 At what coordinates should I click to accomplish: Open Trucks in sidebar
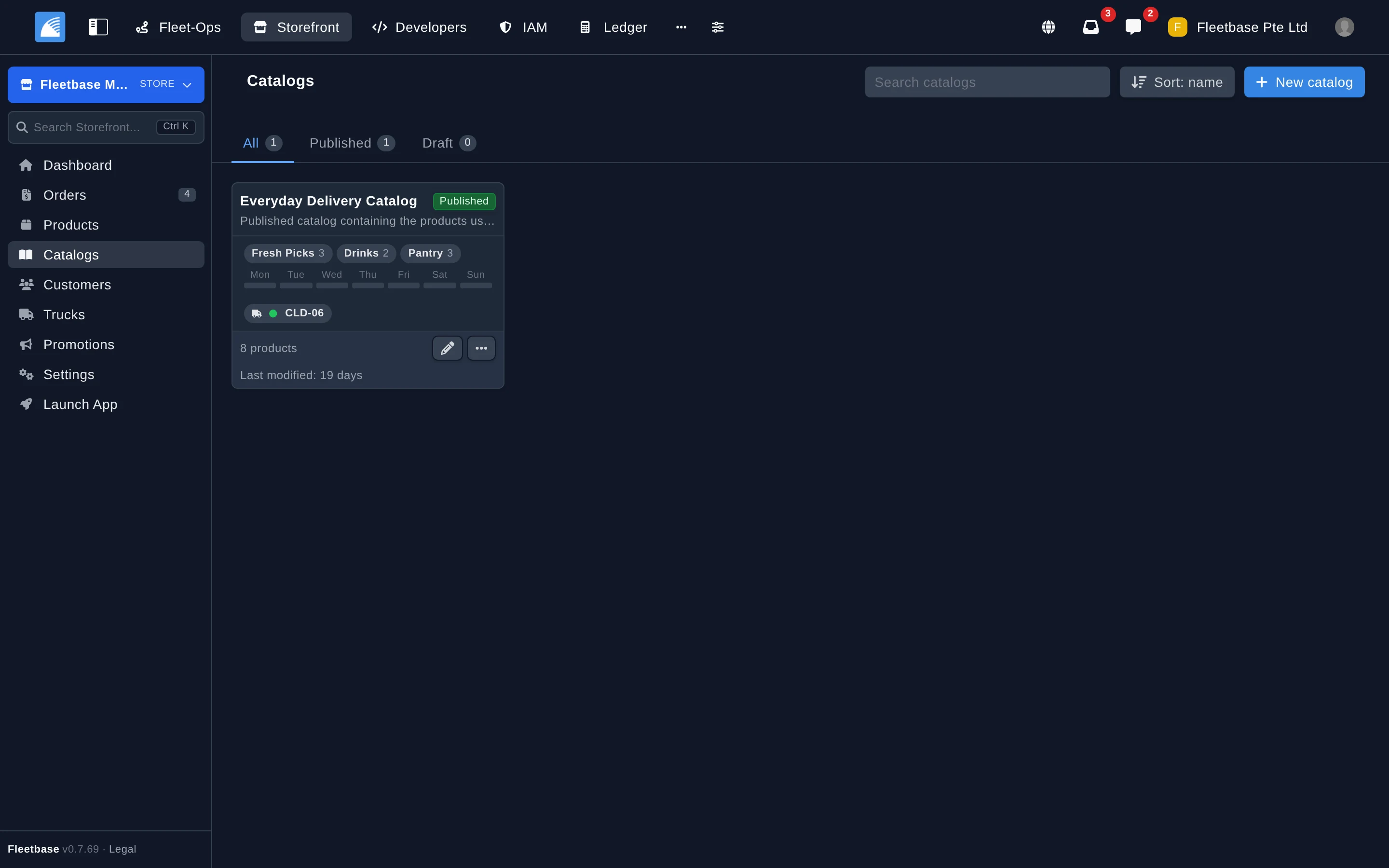pos(106,314)
